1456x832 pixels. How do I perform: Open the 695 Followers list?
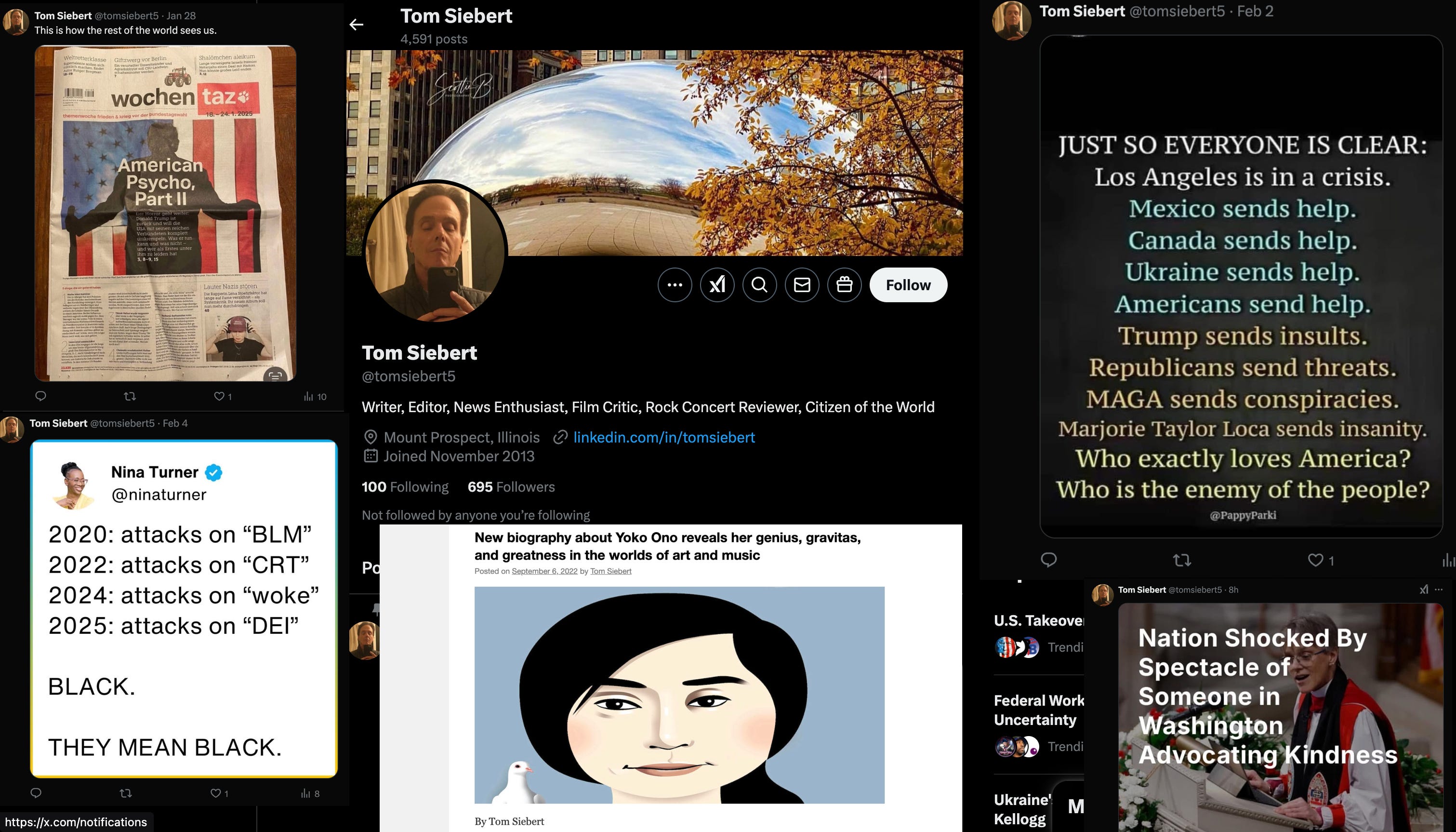pyautogui.click(x=511, y=487)
